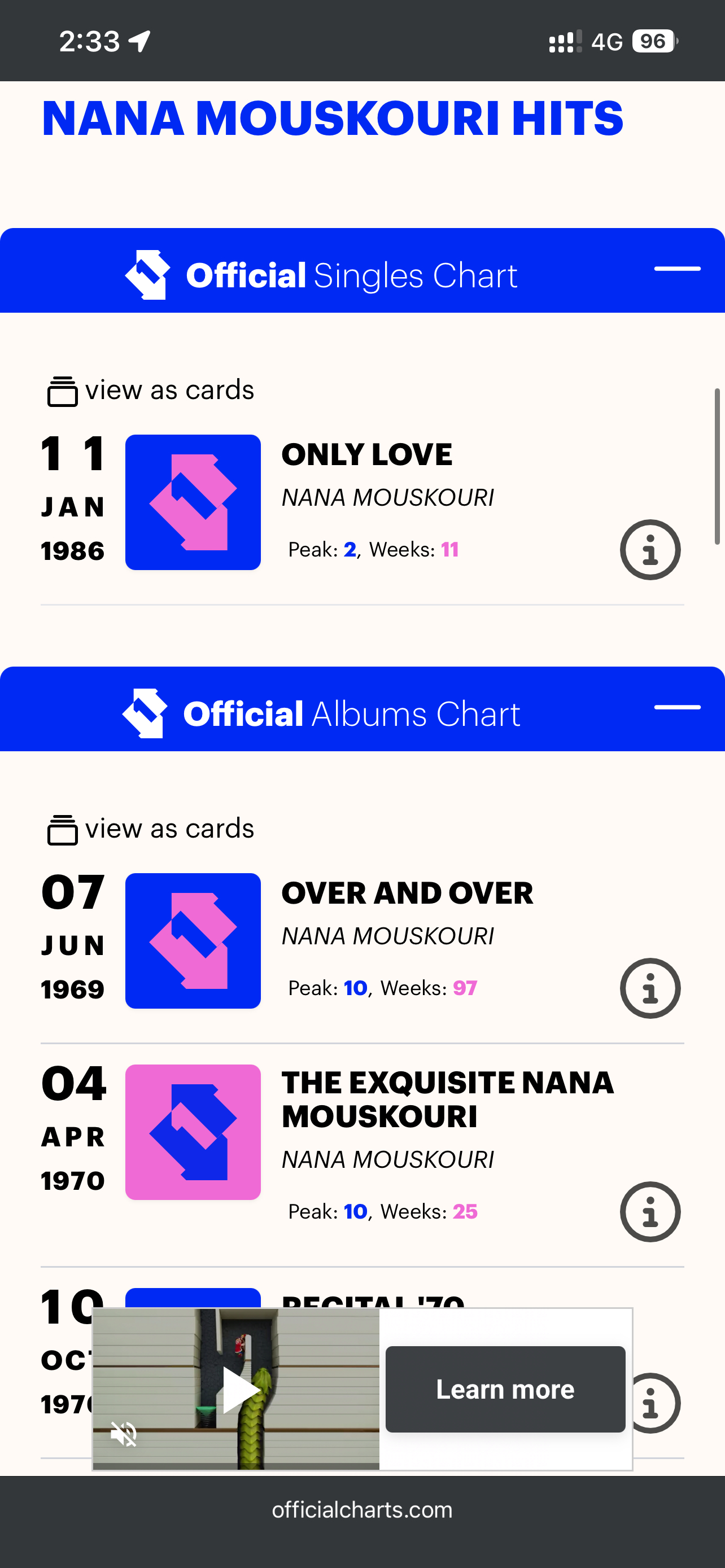Open the Only Love song title
This screenshot has width=725, height=1568.
pos(366,455)
